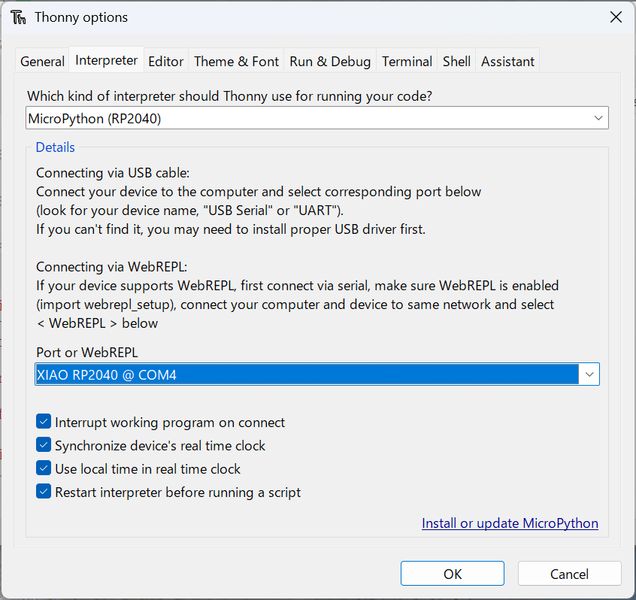Click the 'Thonny options' window title
The image size is (636, 600).
pyautogui.click(x=81, y=17)
